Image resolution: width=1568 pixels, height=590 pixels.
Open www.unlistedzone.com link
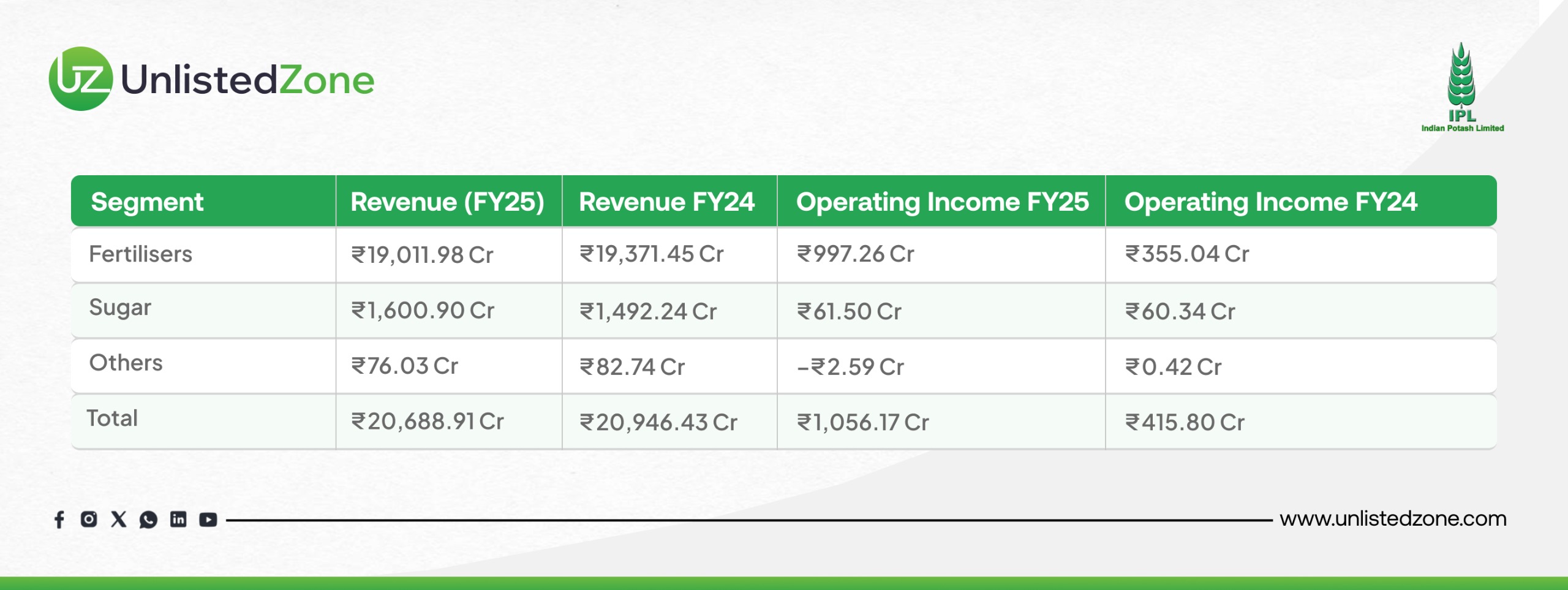[1393, 519]
